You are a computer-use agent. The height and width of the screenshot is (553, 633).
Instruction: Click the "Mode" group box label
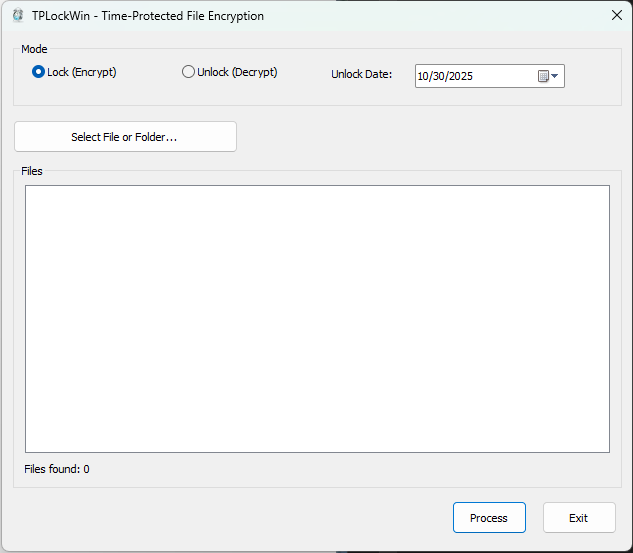[34, 49]
